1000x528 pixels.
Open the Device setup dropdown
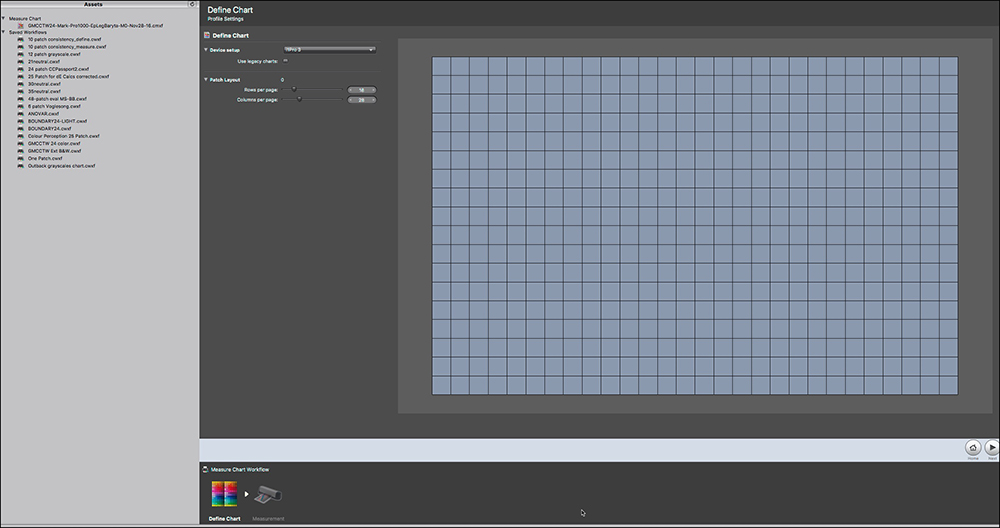[x=329, y=48]
